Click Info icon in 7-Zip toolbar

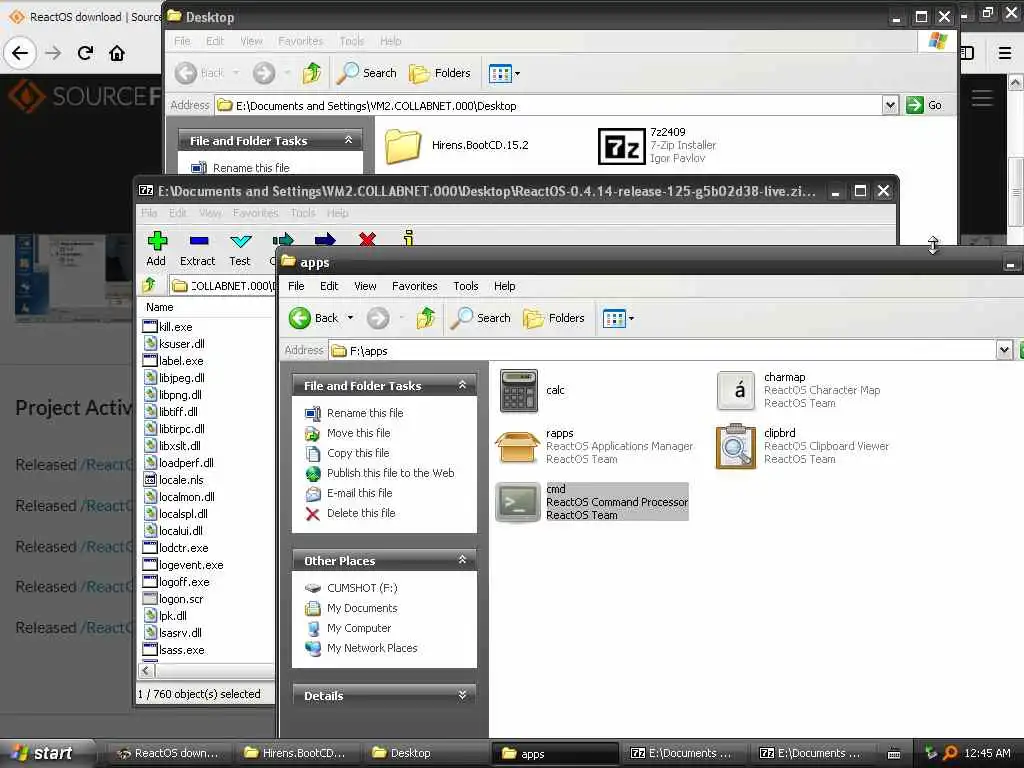click(x=408, y=238)
